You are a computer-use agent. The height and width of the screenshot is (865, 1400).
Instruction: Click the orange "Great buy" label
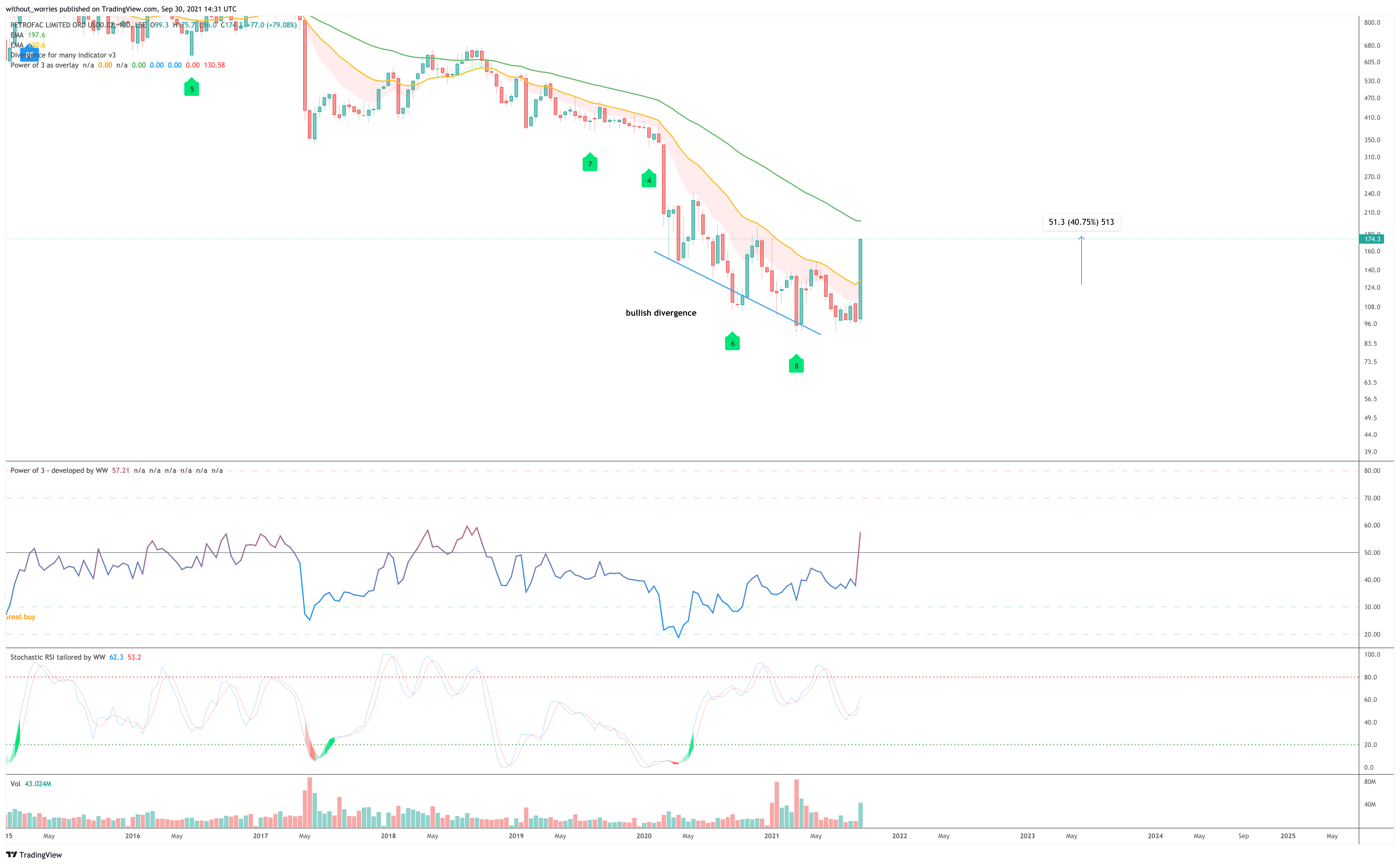point(21,617)
